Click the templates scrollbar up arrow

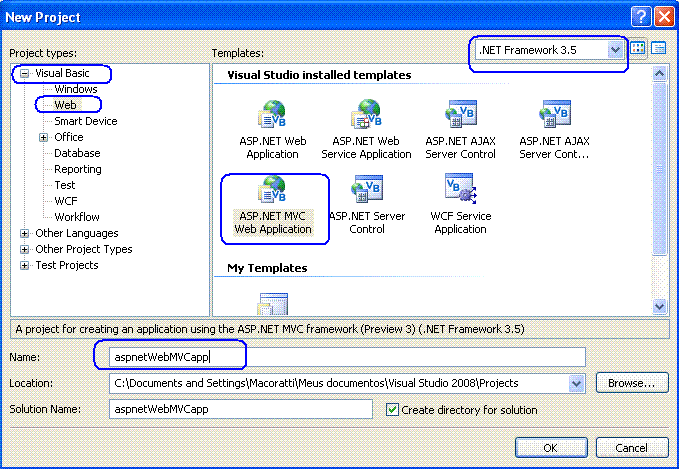[x=659, y=73]
